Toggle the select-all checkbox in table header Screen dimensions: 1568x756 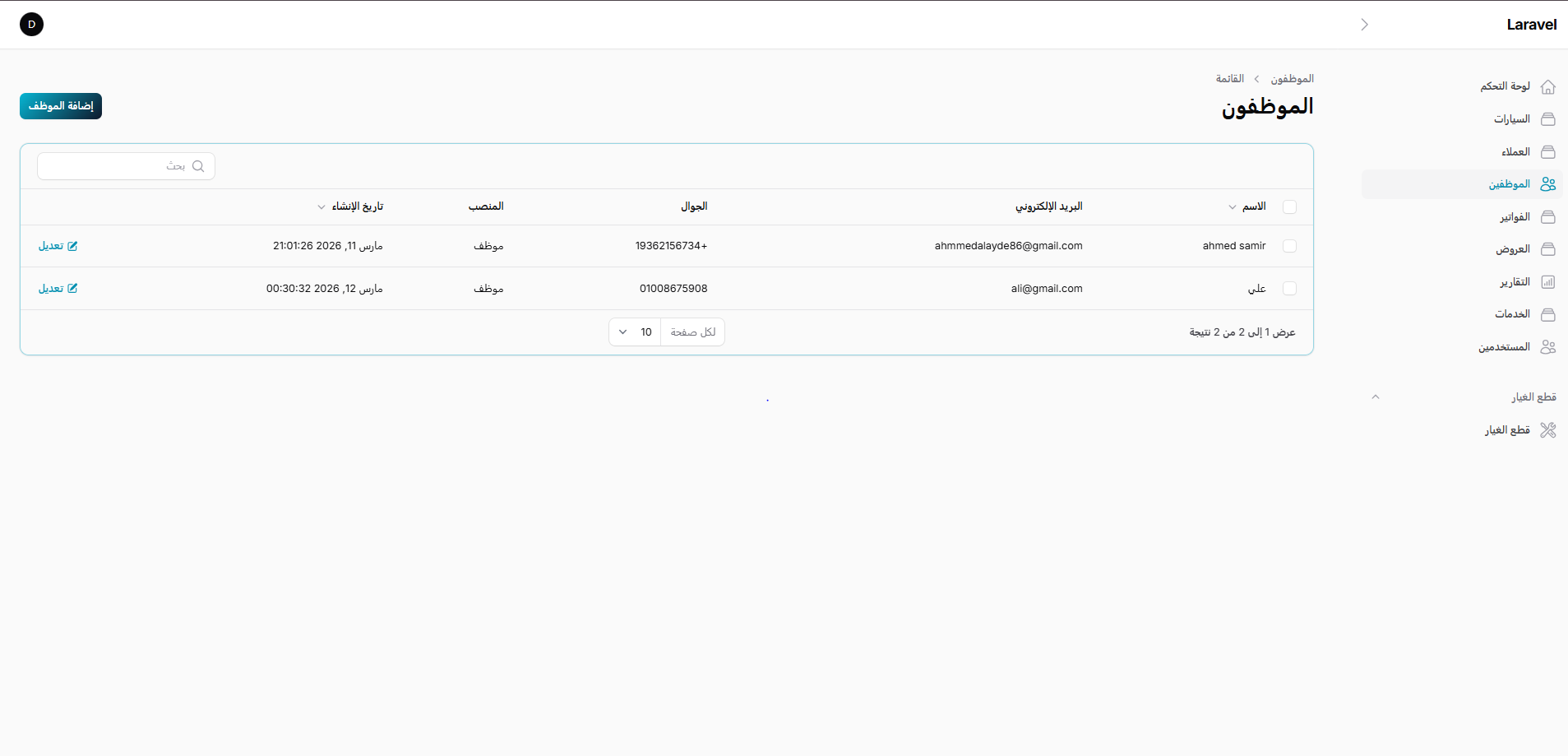coord(1289,207)
